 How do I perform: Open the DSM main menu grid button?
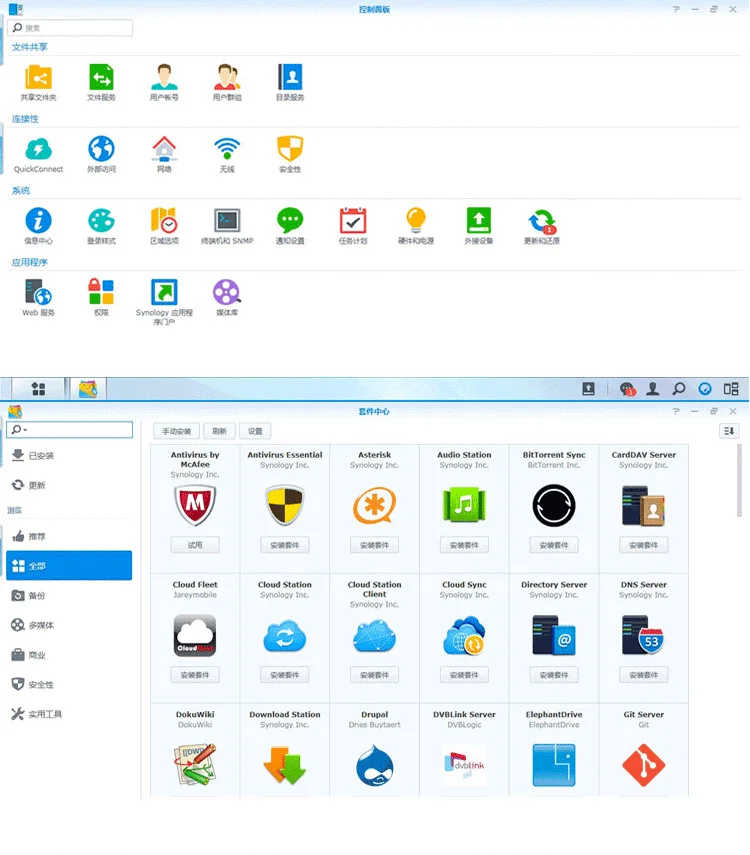(38, 389)
